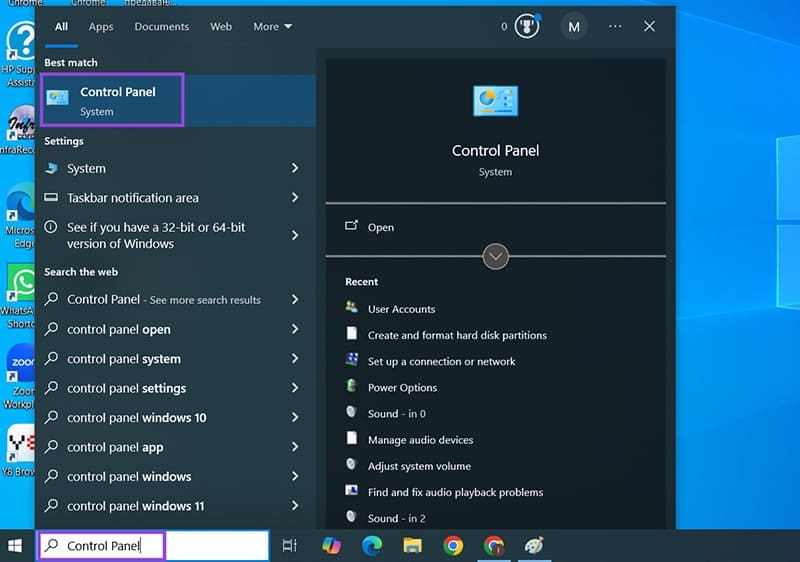
Task: Expand the arrow next to System setting
Action: (x=295, y=169)
